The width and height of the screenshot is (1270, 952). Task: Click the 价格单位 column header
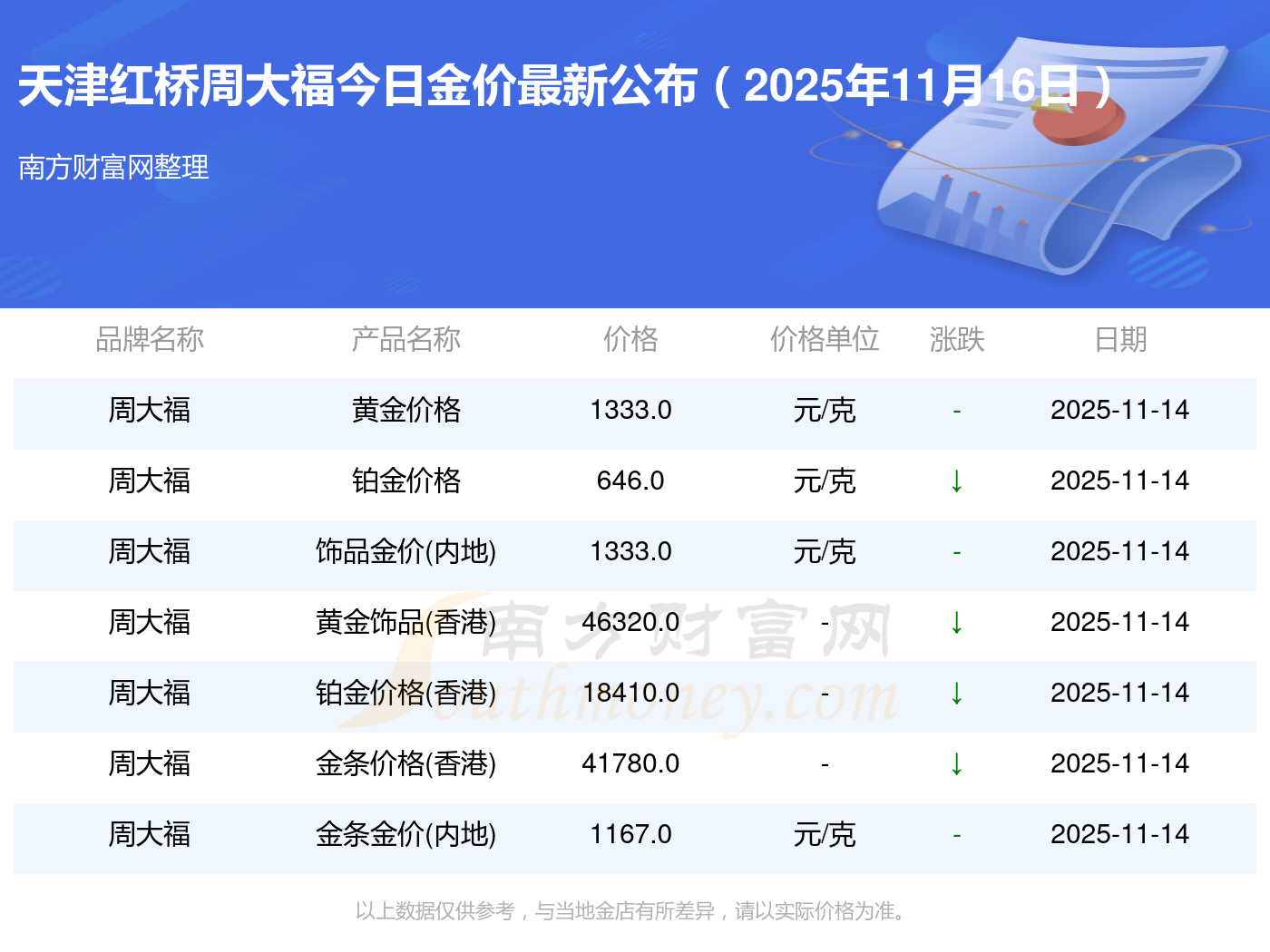pyautogui.click(x=825, y=339)
